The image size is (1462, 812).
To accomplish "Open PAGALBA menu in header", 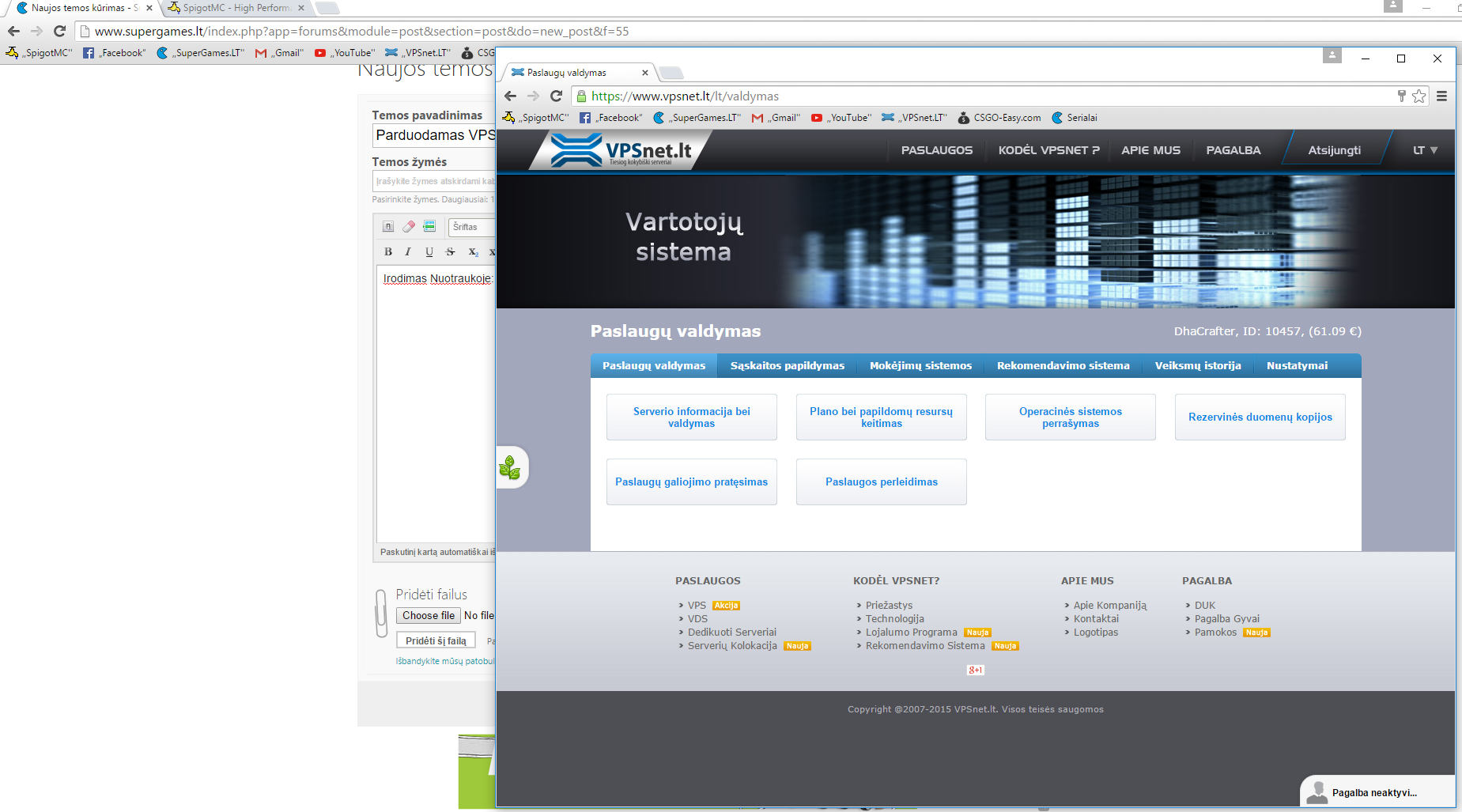I will [1233, 150].
